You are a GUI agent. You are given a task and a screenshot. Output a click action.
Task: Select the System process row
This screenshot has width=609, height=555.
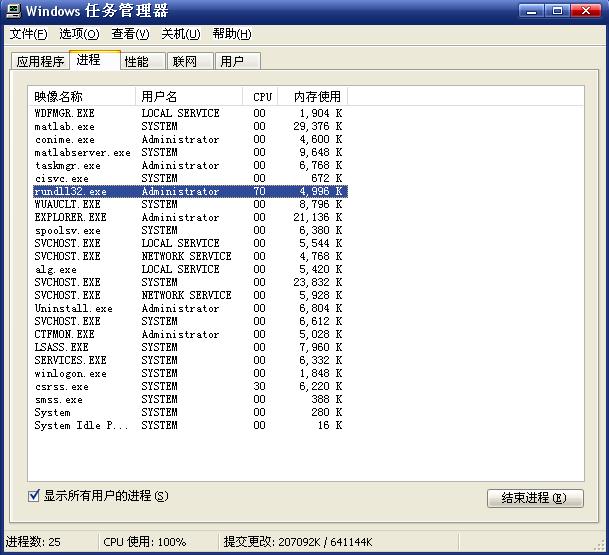[190, 412]
